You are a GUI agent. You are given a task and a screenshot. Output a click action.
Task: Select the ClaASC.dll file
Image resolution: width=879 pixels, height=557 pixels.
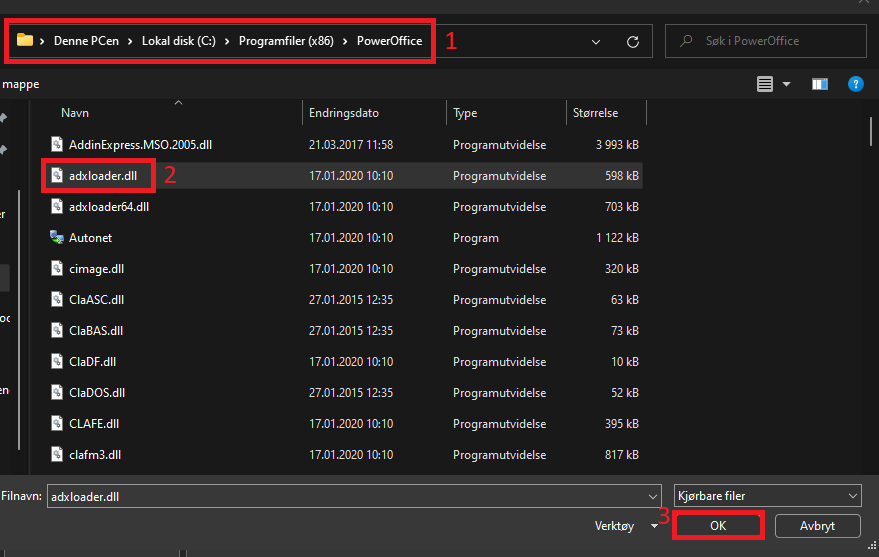(96, 300)
